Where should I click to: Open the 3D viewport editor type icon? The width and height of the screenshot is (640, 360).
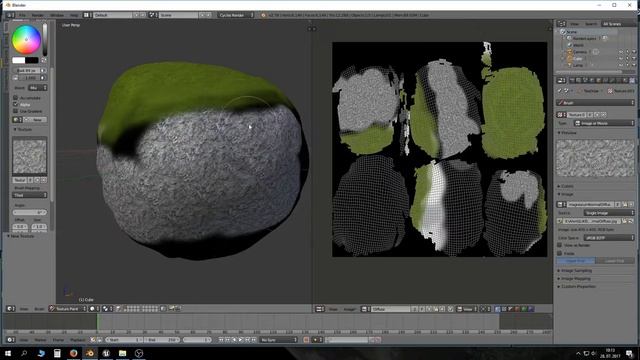pyautogui.click(x=11, y=309)
